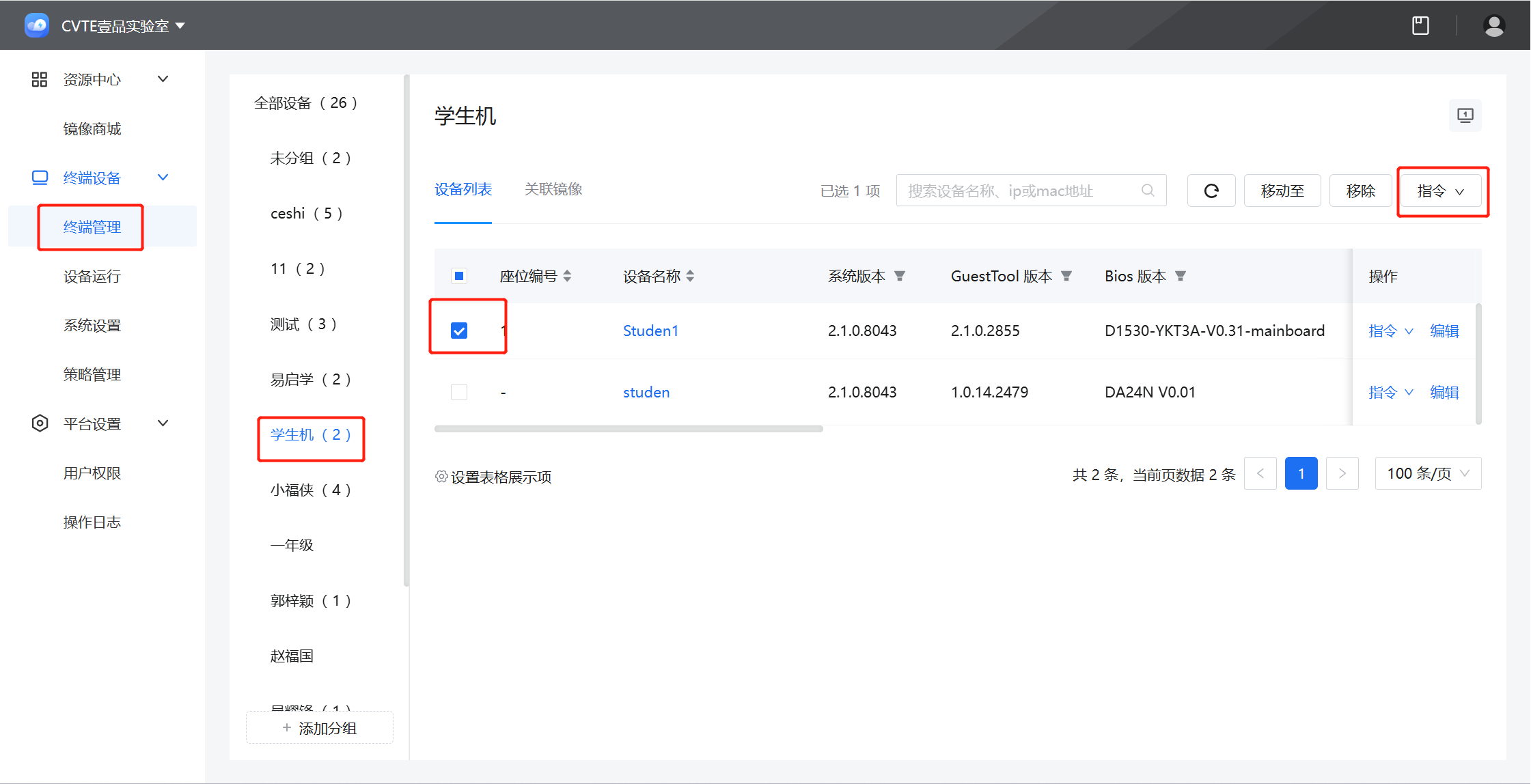Click the GuestTool 版本 filter icon
This screenshot has width=1531, height=784.
(1066, 276)
